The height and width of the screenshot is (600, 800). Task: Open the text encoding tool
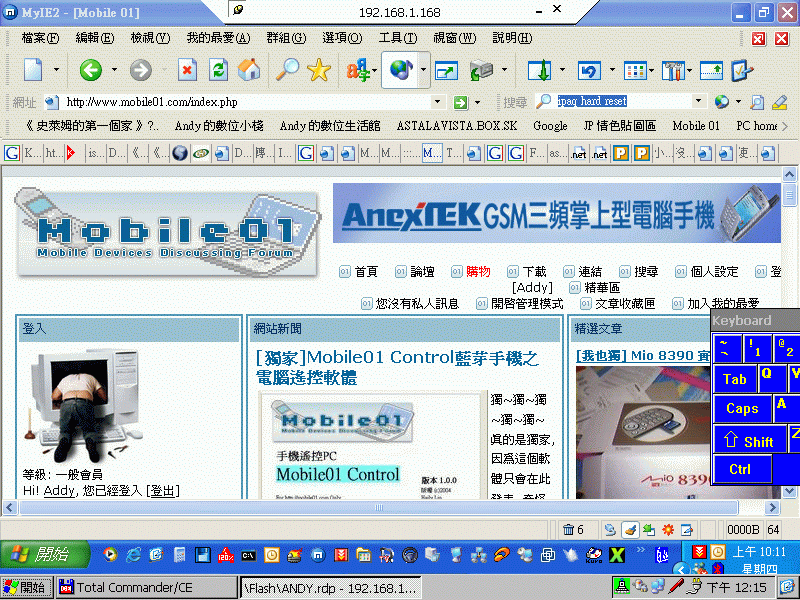[358, 70]
